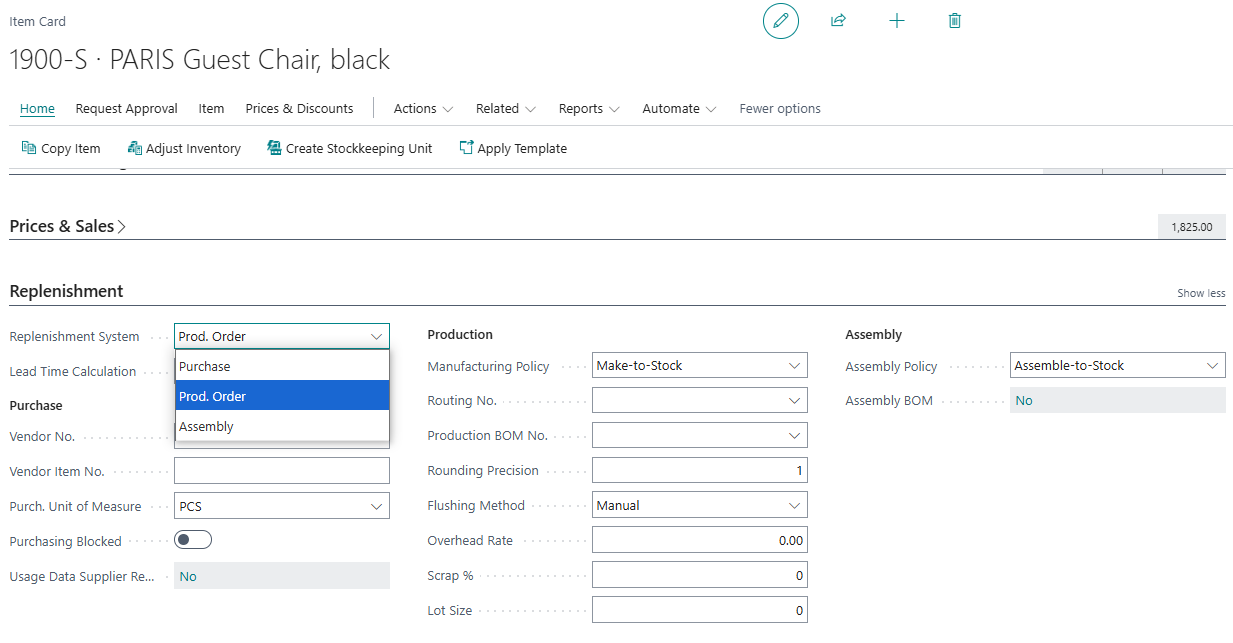
Task: Toggle the Purchasing Blocked switch
Action: 193,540
